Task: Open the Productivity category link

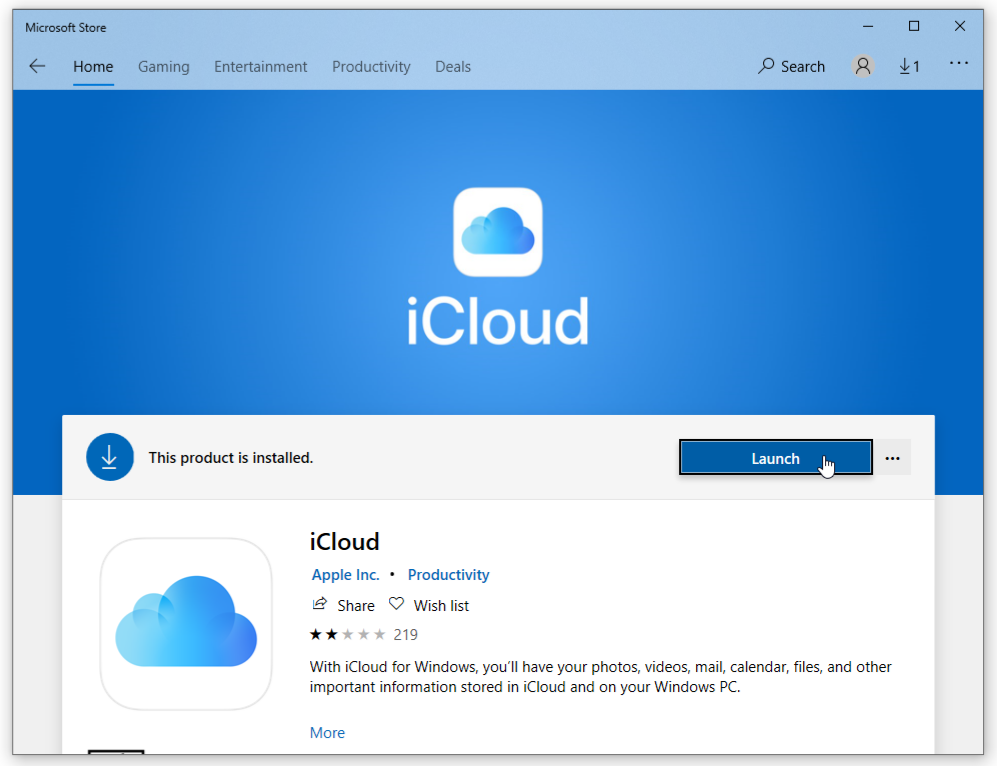Action: tap(448, 575)
